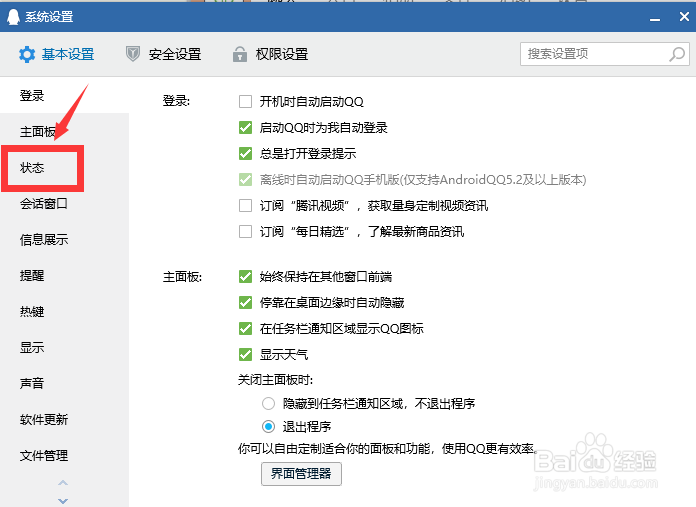
Task: Click the magnifier search icon
Action: 677,55
